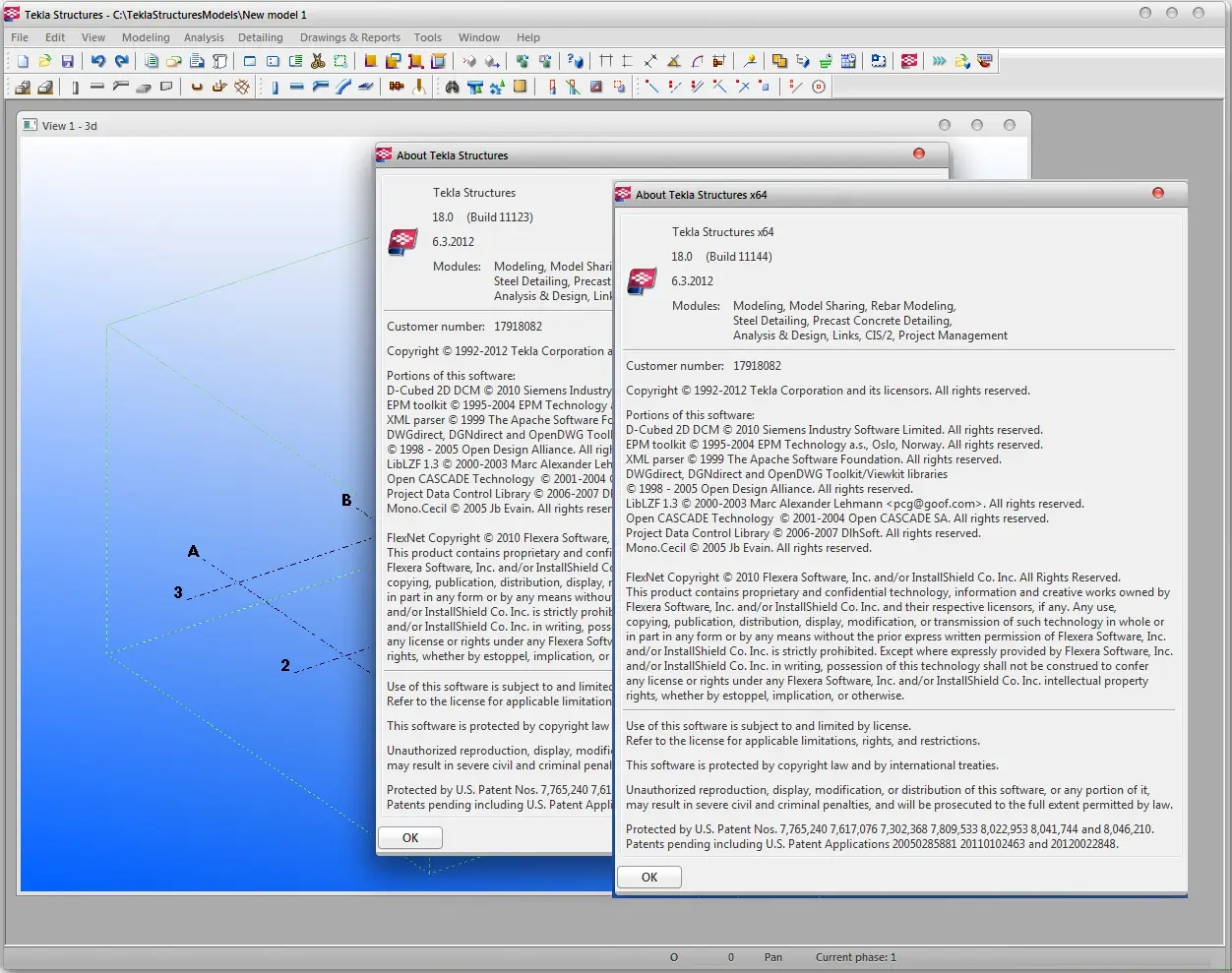Click grid label A in the 3d view
This screenshot has height=973, width=1232.
point(194,551)
